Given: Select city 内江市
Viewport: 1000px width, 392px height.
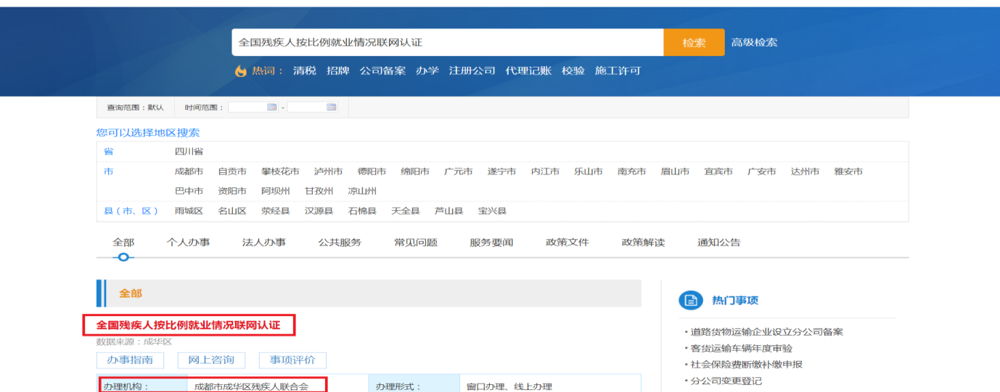Looking at the screenshot, I should [545, 171].
